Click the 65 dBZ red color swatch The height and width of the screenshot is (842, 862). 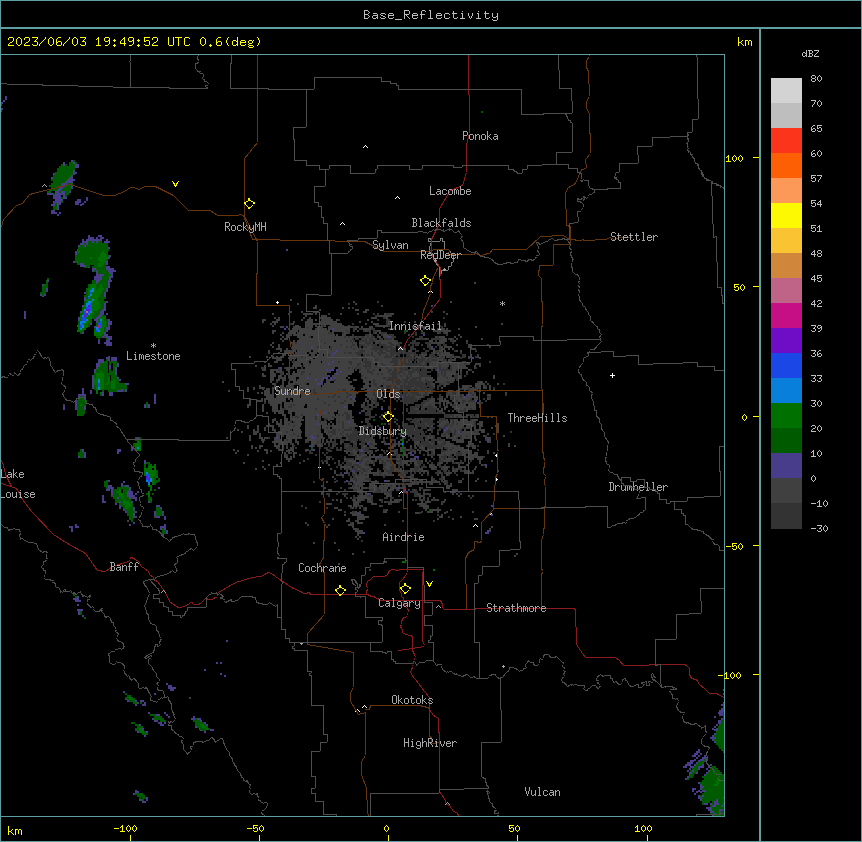point(786,140)
